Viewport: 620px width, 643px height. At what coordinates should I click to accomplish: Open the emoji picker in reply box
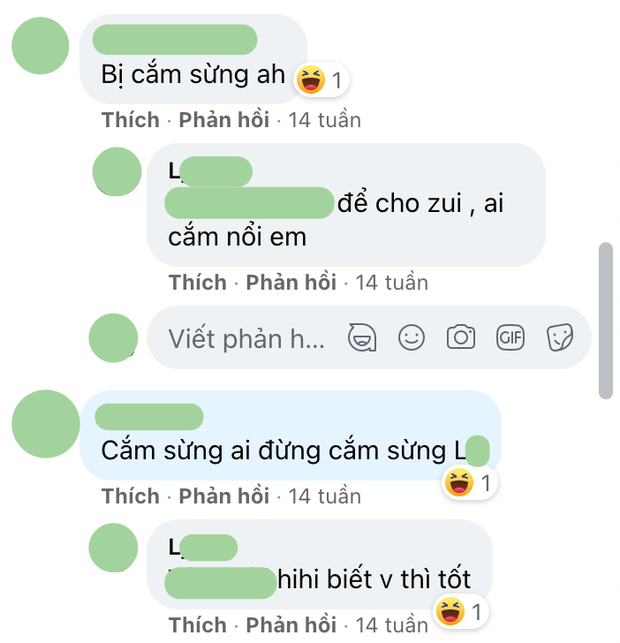411,337
